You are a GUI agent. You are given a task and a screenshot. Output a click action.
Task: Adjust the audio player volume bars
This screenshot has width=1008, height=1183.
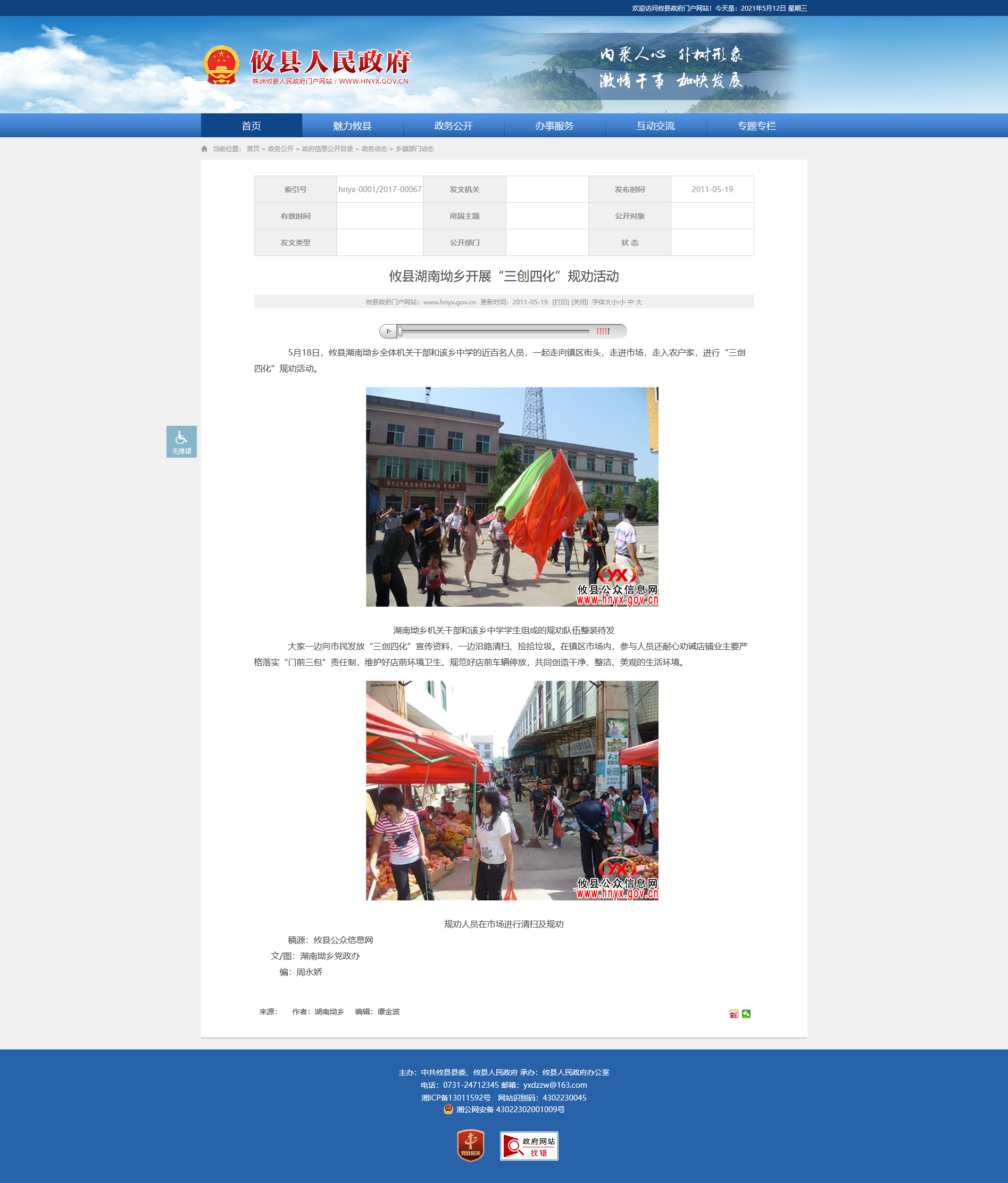coord(603,331)
